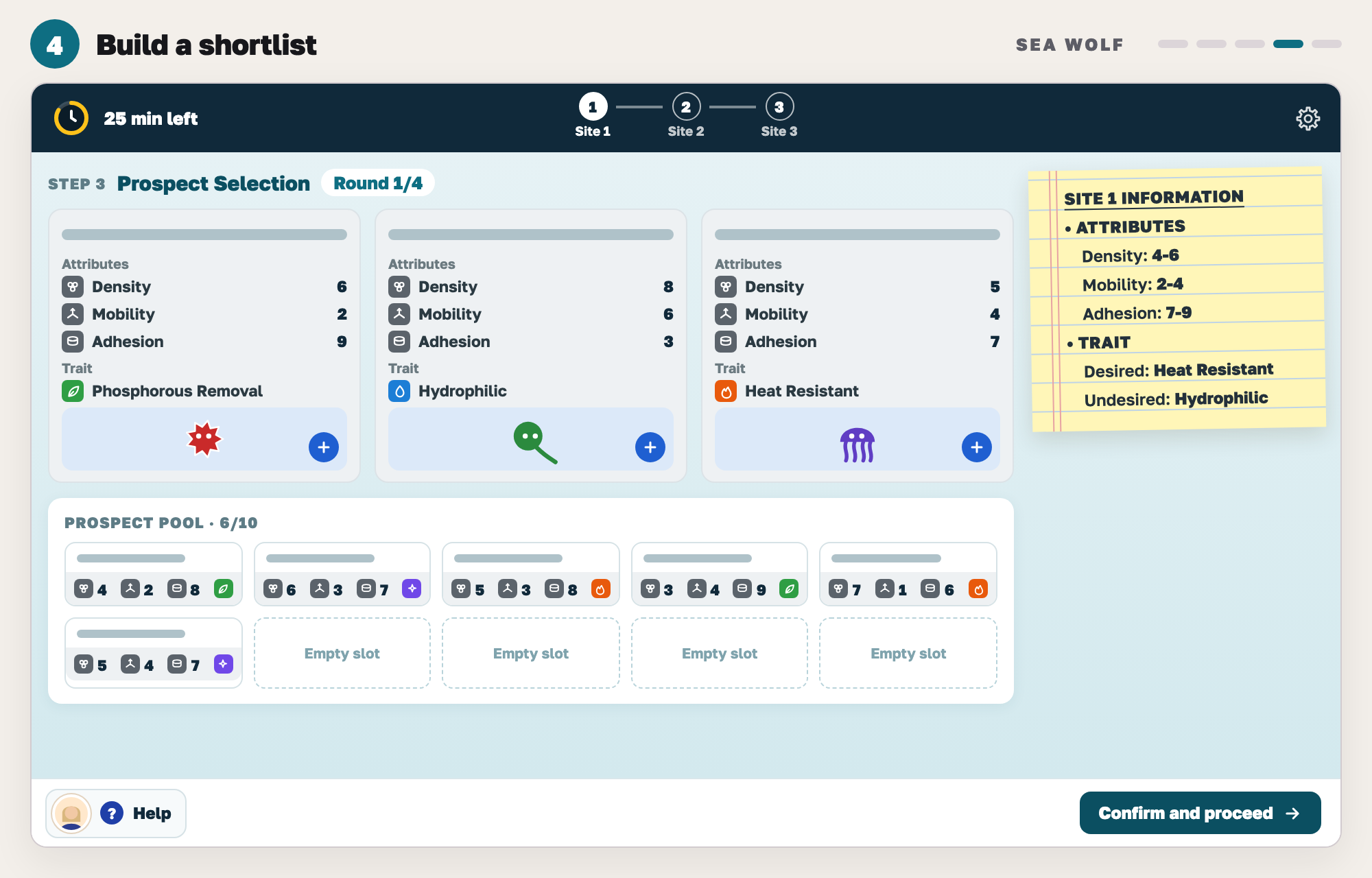The width and height of the screenshot is (1372, 878).
Task: Select pool prospect with stats 4, 2, 8
Action: coord(154,574)
